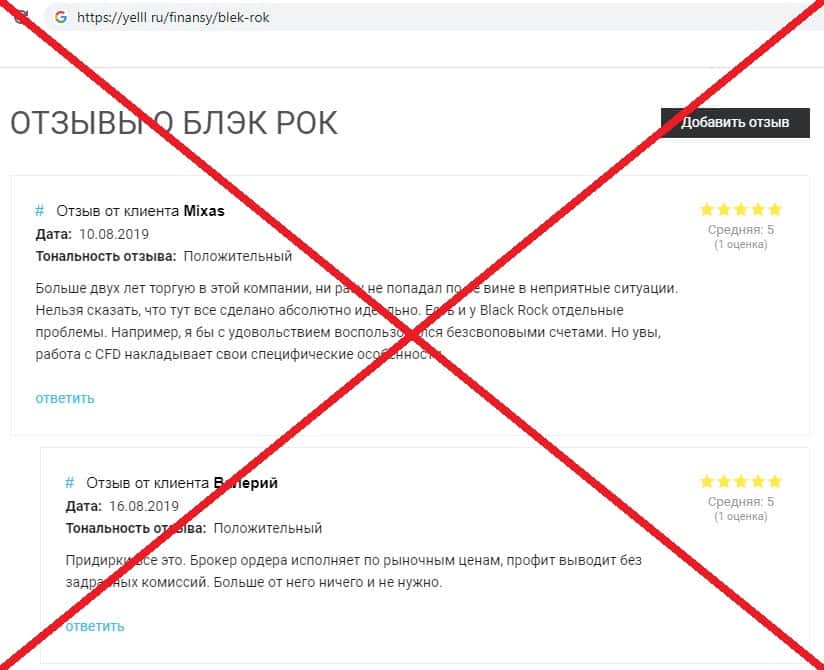Rate Валерий review with third star
Screen dimensions: 824x670
click(741, 481)
